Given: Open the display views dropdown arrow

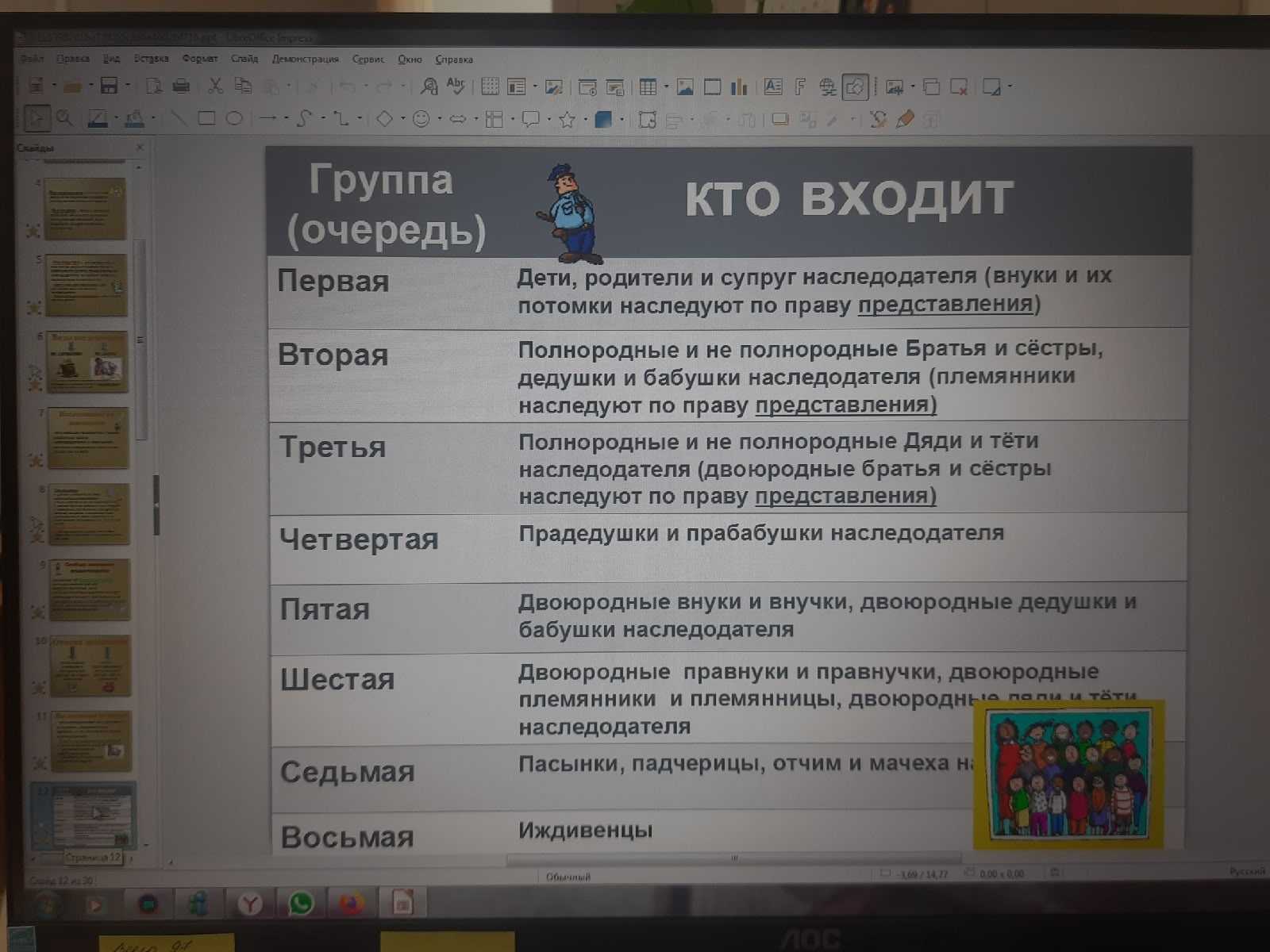Looking at the screenshot, I should tap(535, 86).
